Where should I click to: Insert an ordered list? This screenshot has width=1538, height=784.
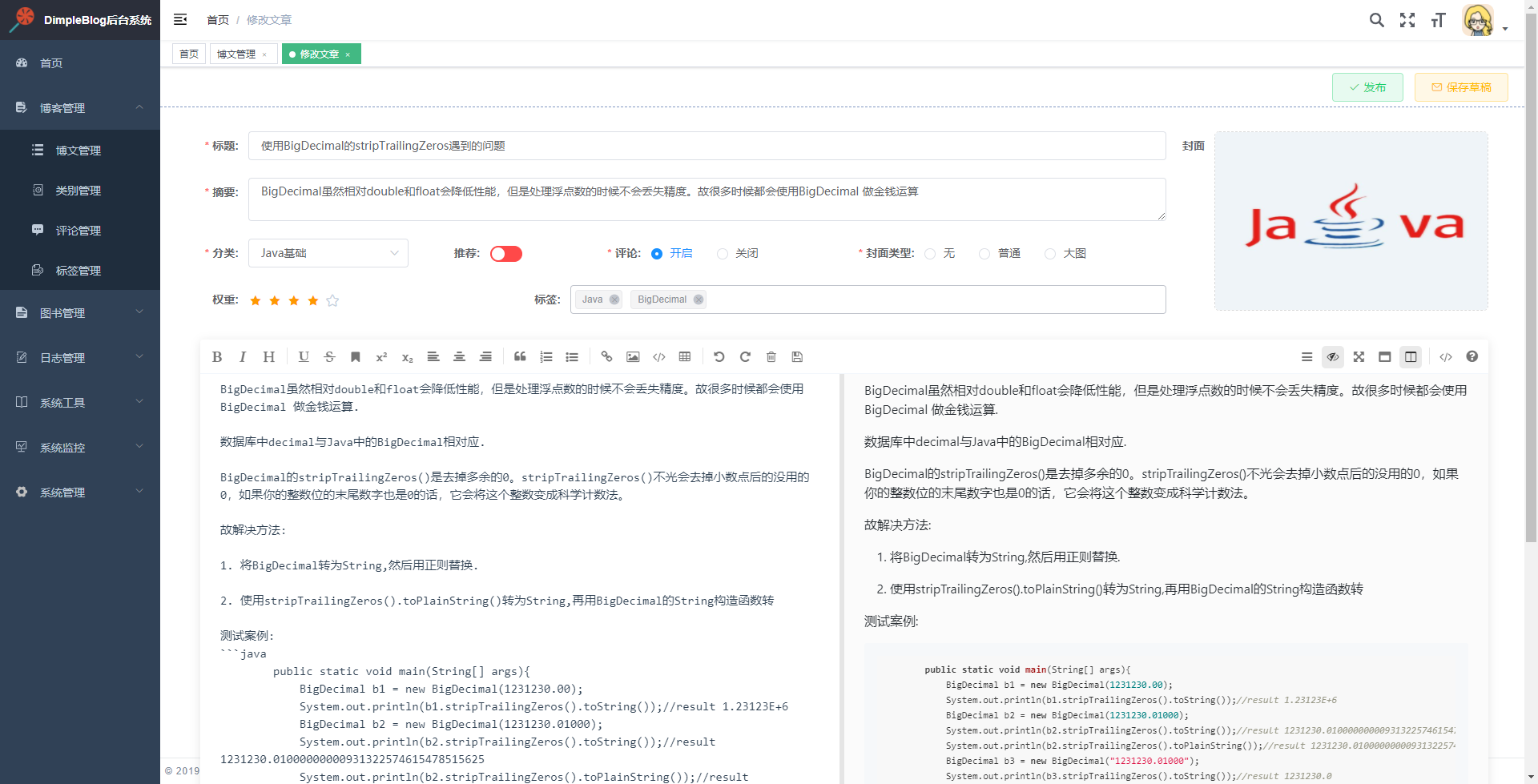546,357
